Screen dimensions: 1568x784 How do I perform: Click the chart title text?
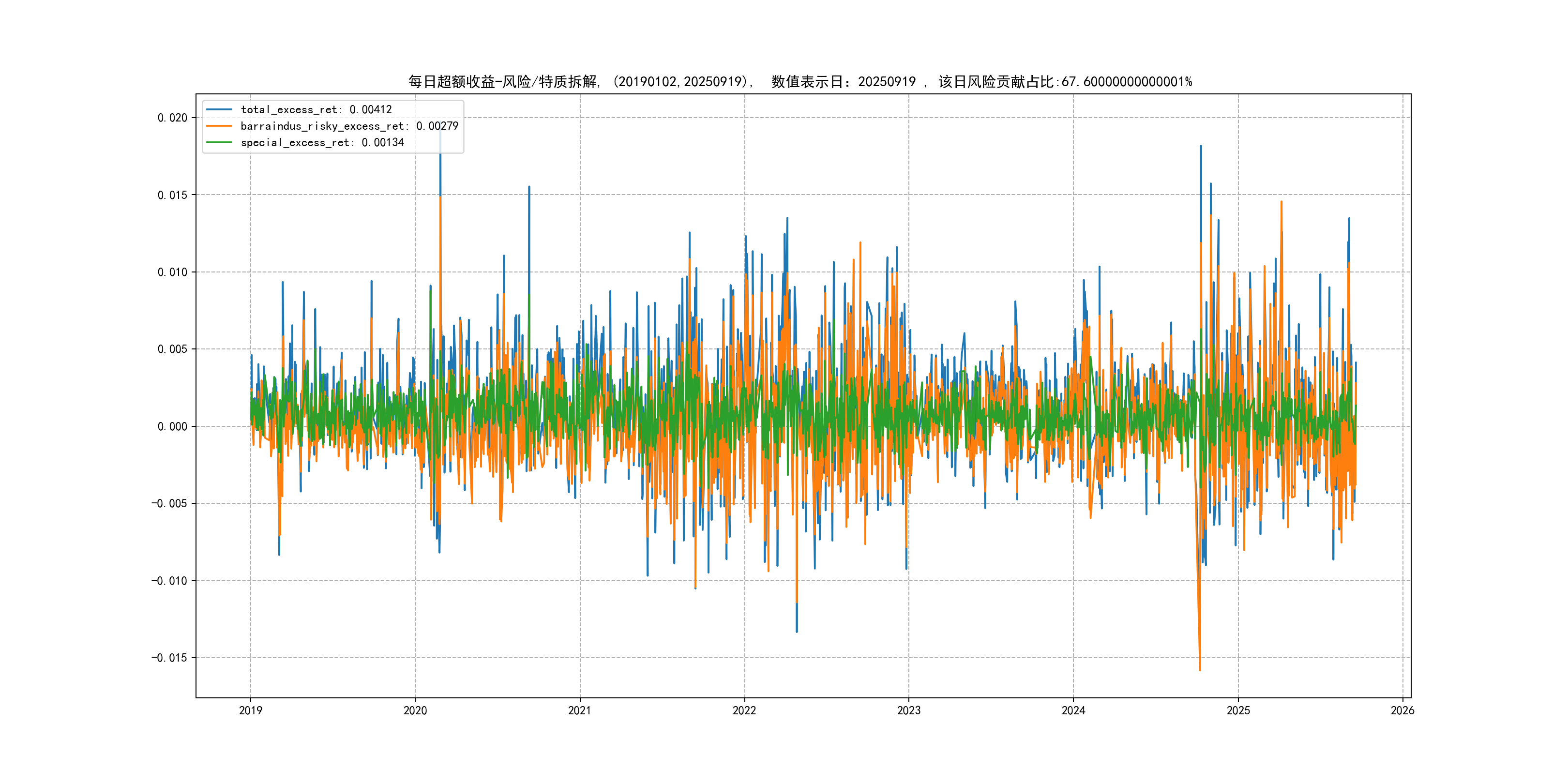pyautogui.click(x=800, y=82)
